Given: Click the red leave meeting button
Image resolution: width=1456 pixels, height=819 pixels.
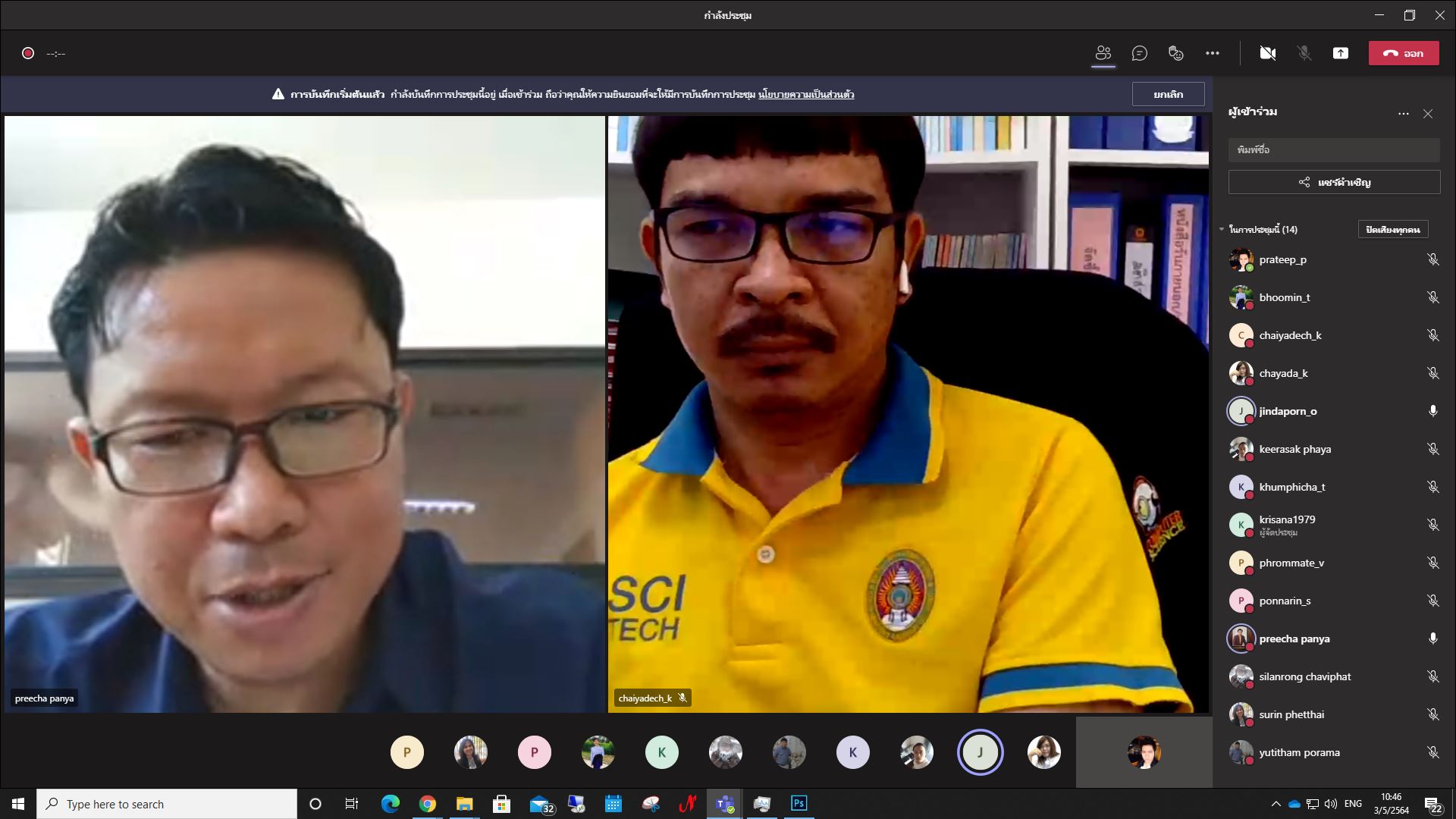Looking at the screenshot, I should (x=1403, y=53).
